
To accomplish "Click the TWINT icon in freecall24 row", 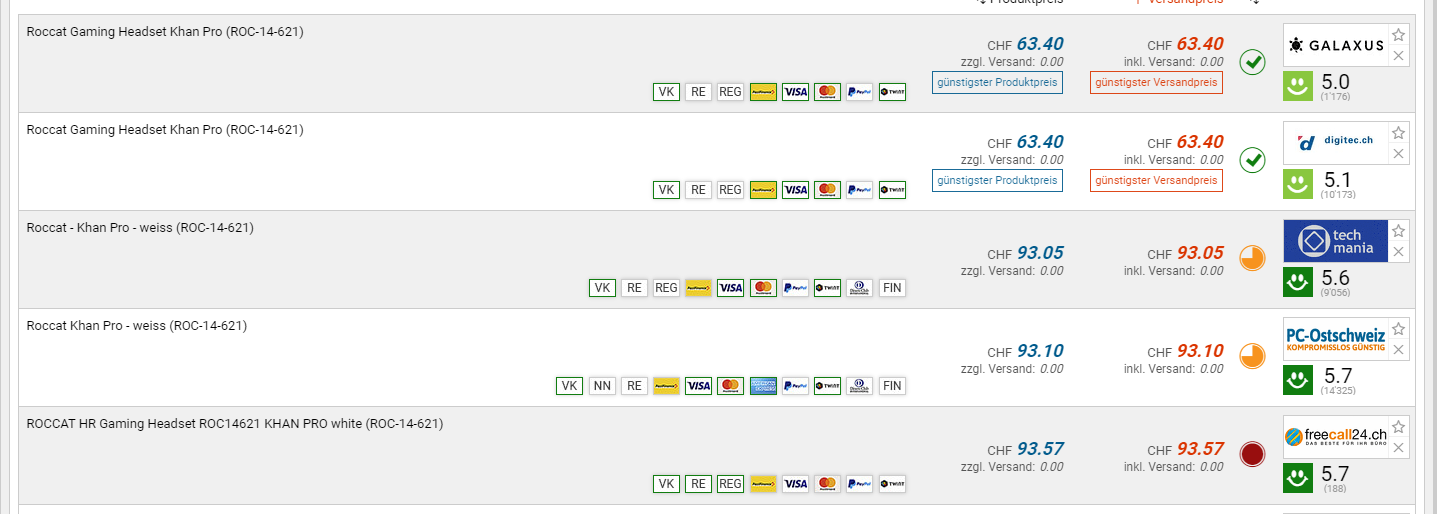I will click(892, 484).
